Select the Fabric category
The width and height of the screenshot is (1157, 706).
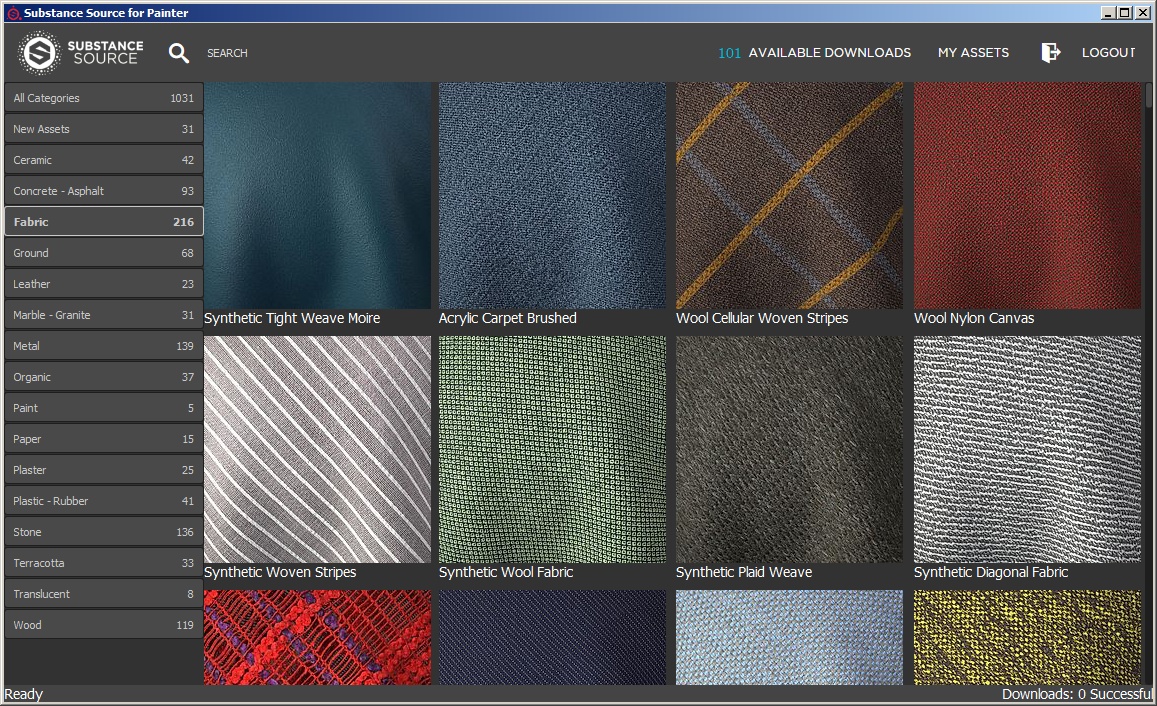pyautogui.click(x=103, y=222)
